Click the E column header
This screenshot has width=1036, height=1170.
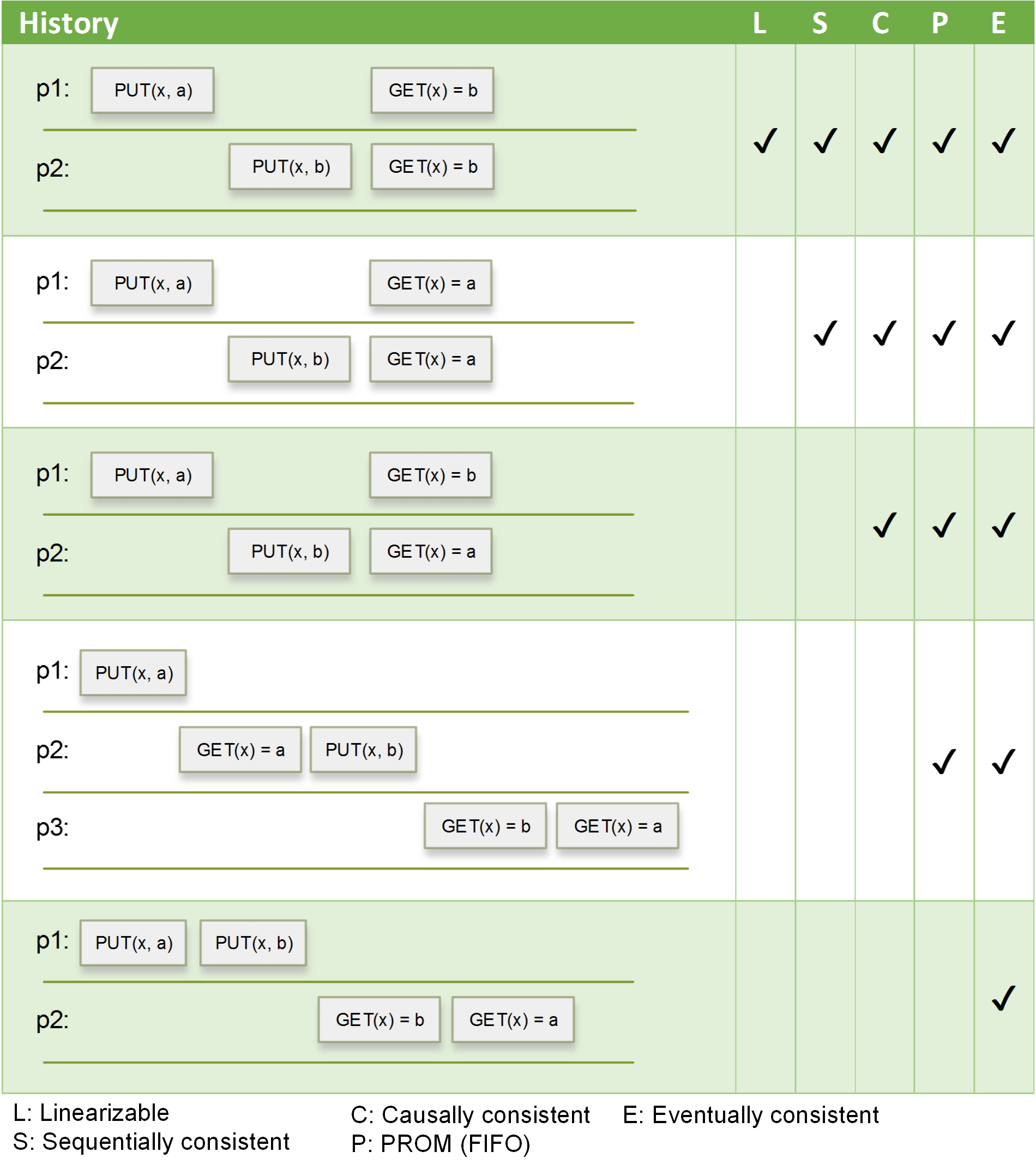[998, 23]
